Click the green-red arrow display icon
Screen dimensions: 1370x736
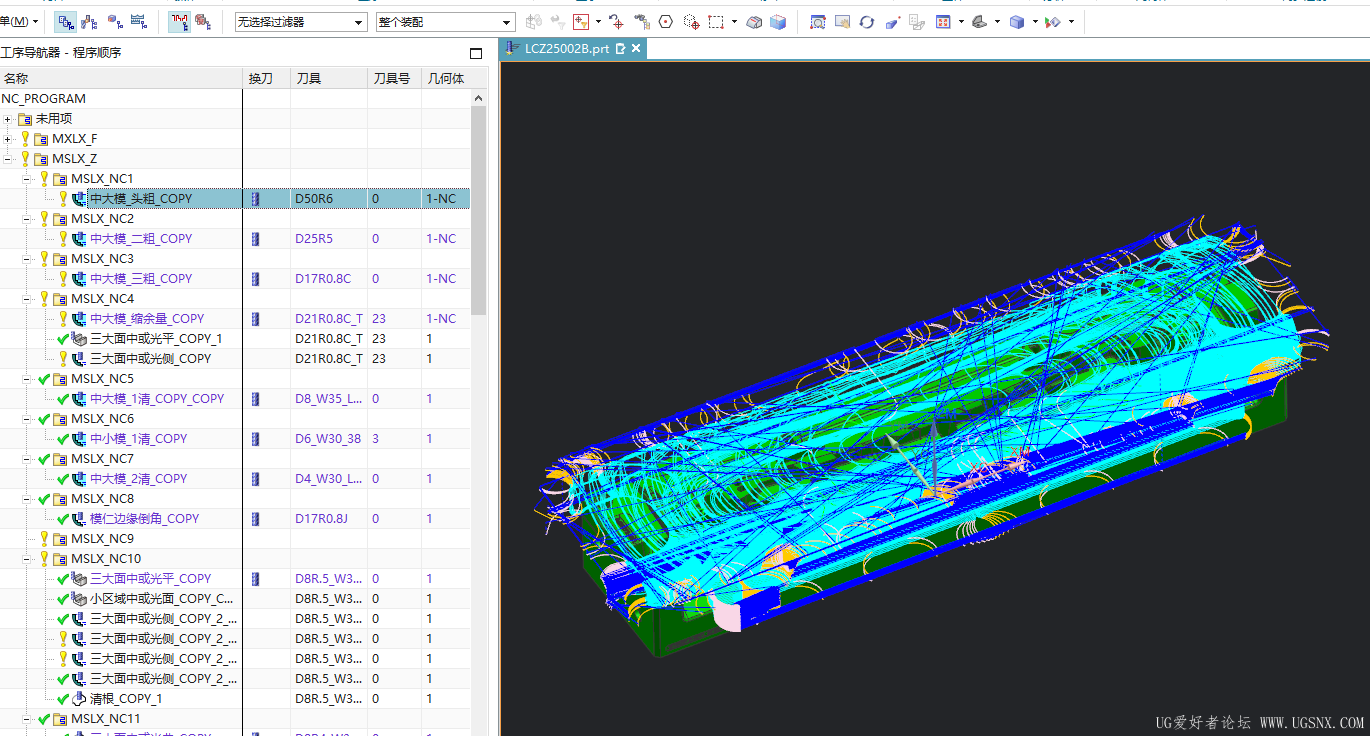(x=1053, y=21)
